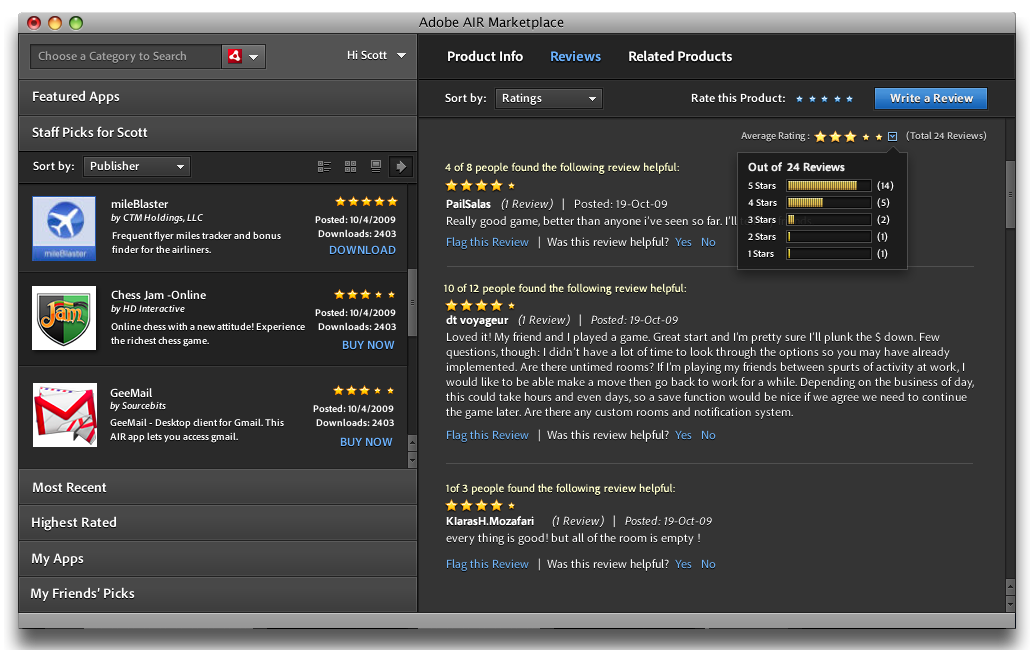This screenshot has width=1030, height=650.
Task: Click Yes for KlarasH.Mozafari's review
Action: (683, 564)
